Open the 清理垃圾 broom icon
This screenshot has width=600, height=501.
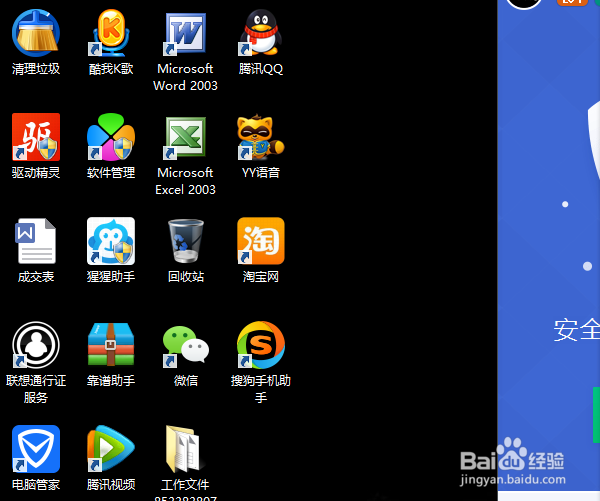(x=36, y=33)
